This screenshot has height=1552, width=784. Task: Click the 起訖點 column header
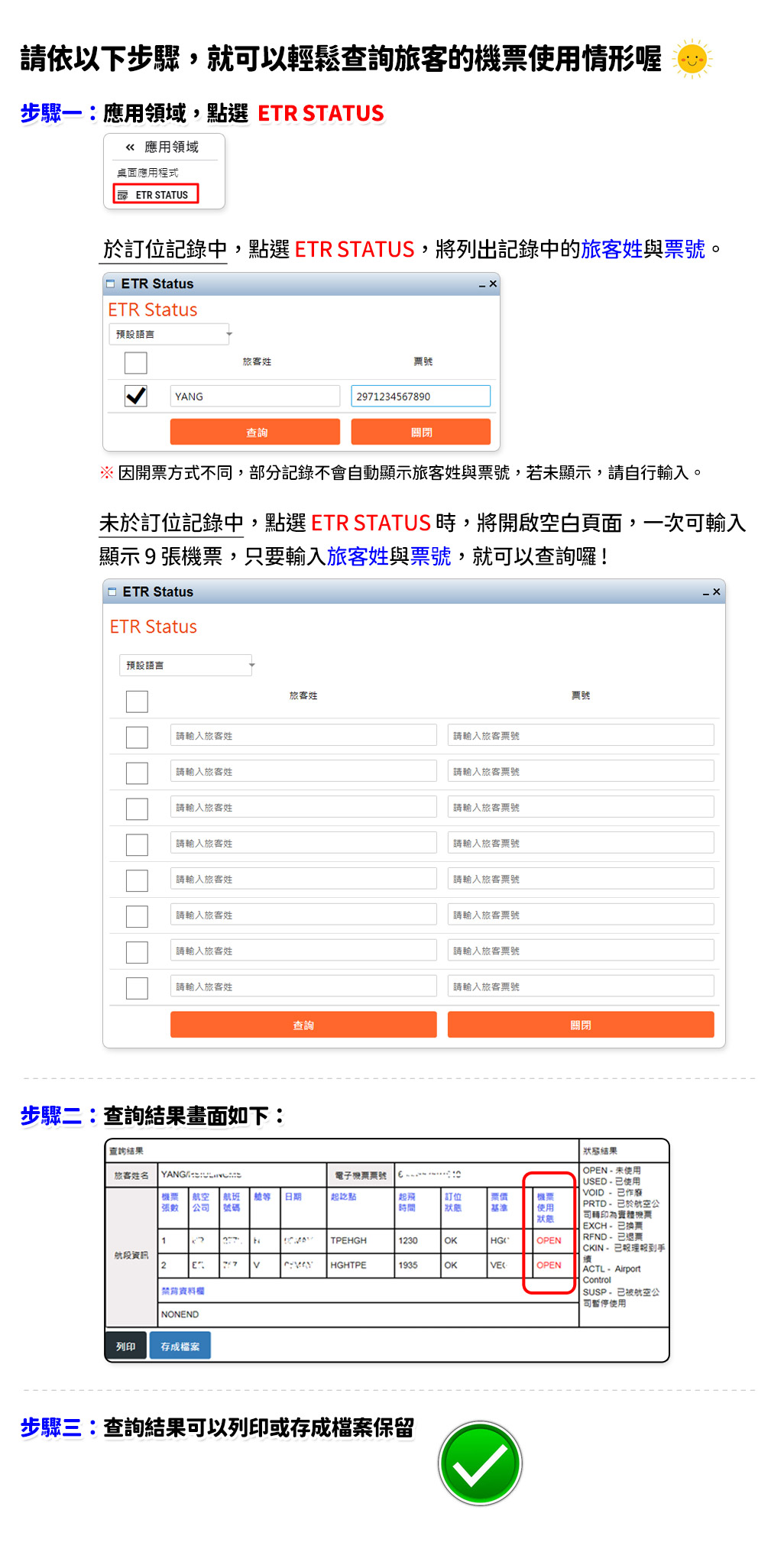click(x=343, y=1197)
